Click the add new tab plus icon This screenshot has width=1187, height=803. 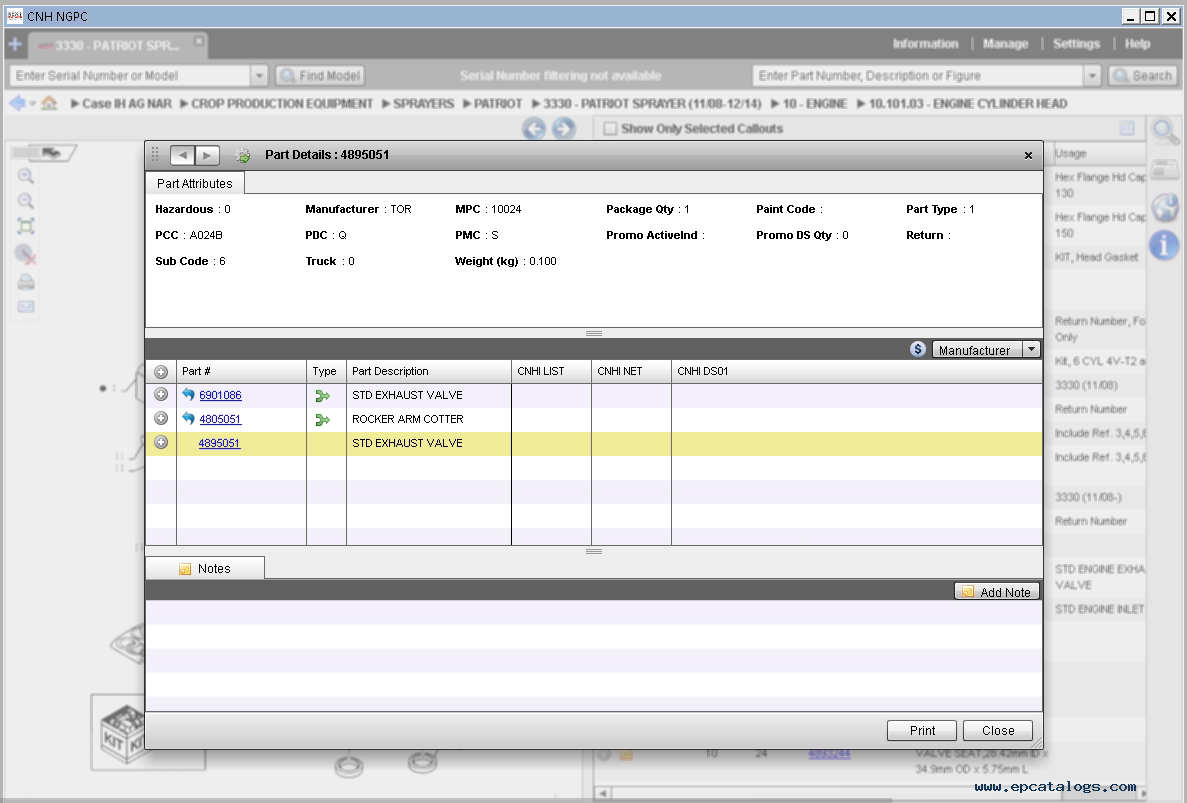[14, 45]
